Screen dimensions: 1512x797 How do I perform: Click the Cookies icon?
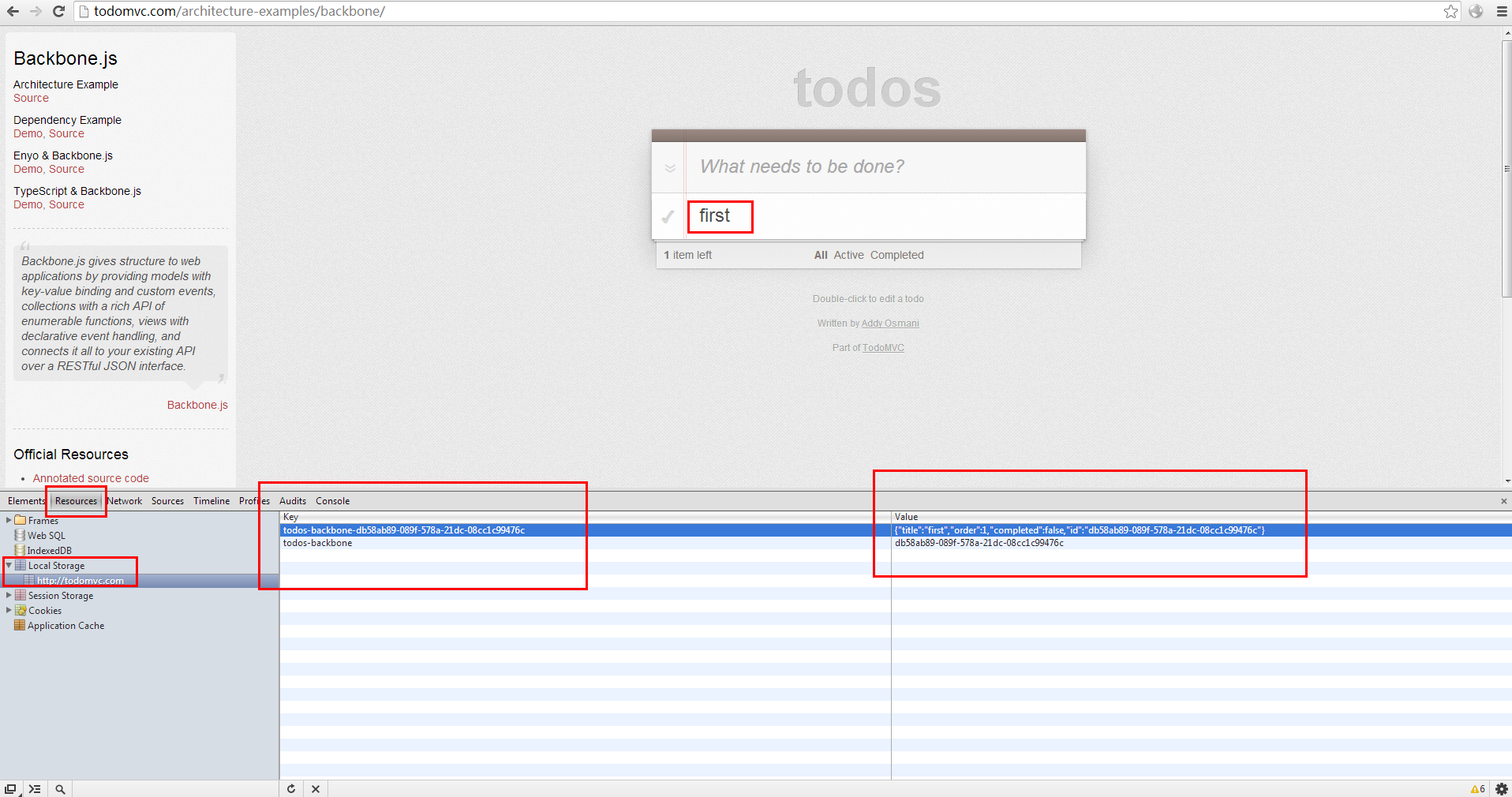(21, 610)
